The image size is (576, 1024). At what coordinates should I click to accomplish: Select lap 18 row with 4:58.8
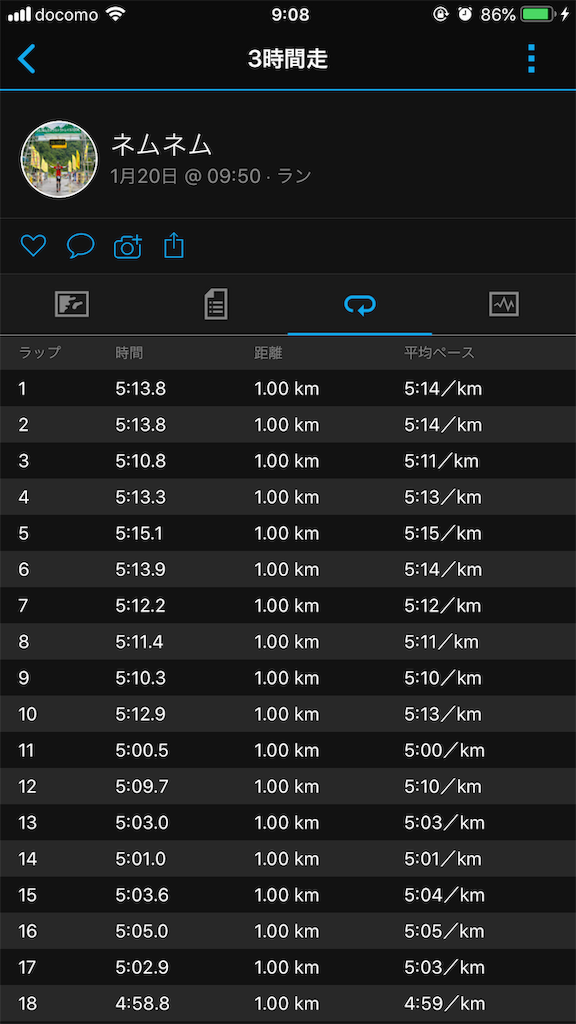tap(288, 1003)
